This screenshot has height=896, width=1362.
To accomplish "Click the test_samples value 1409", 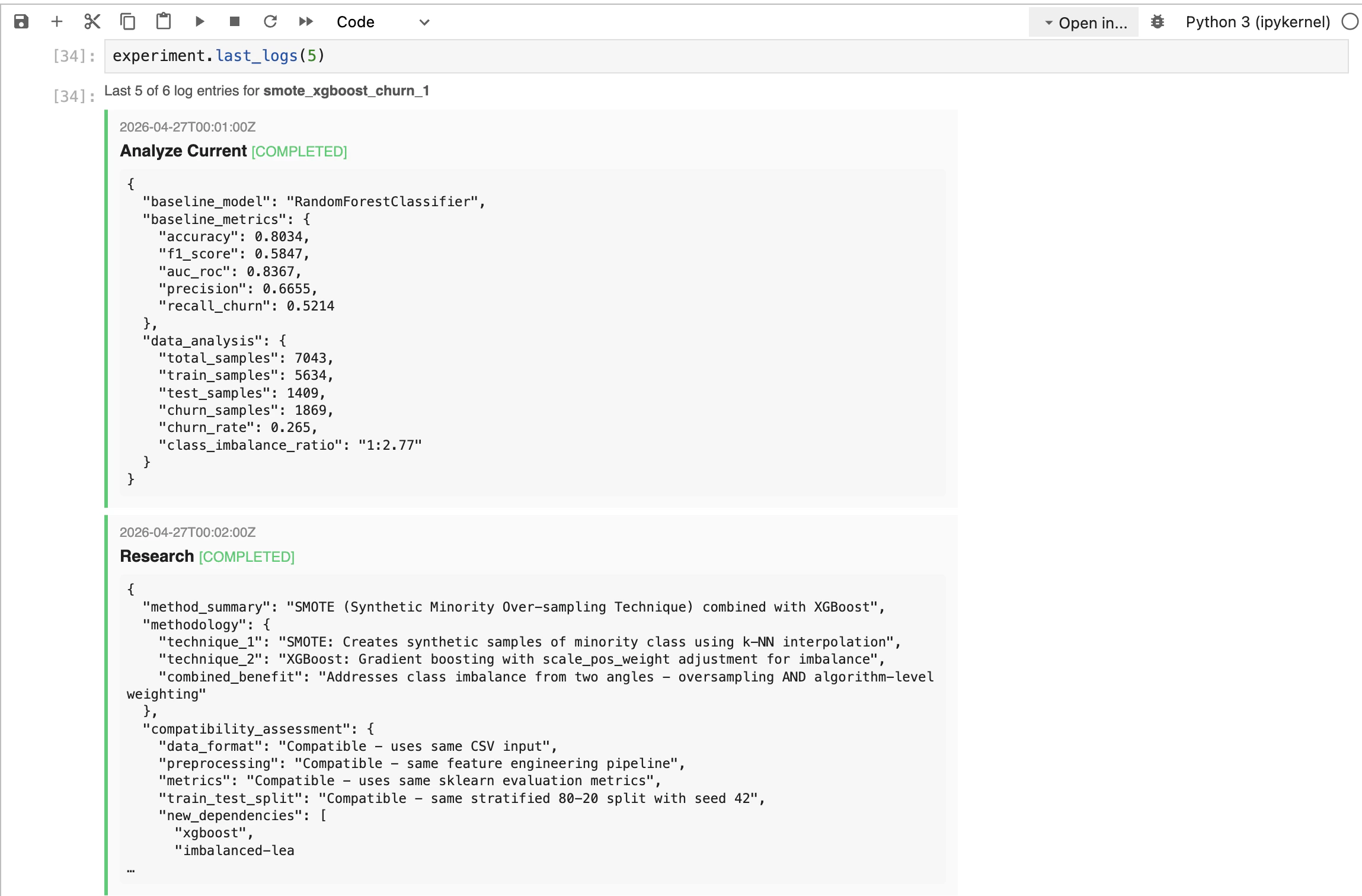I will coord(303,393).
